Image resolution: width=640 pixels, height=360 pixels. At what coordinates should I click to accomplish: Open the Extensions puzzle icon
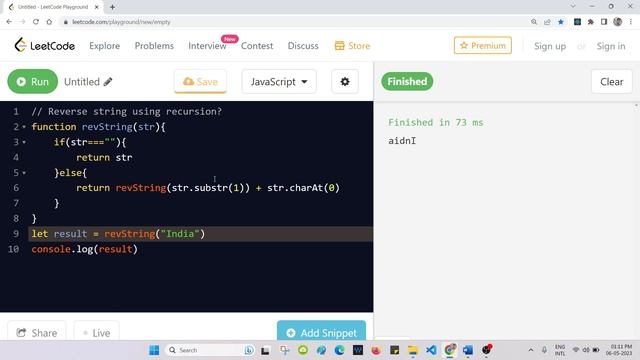coord(591,22)
